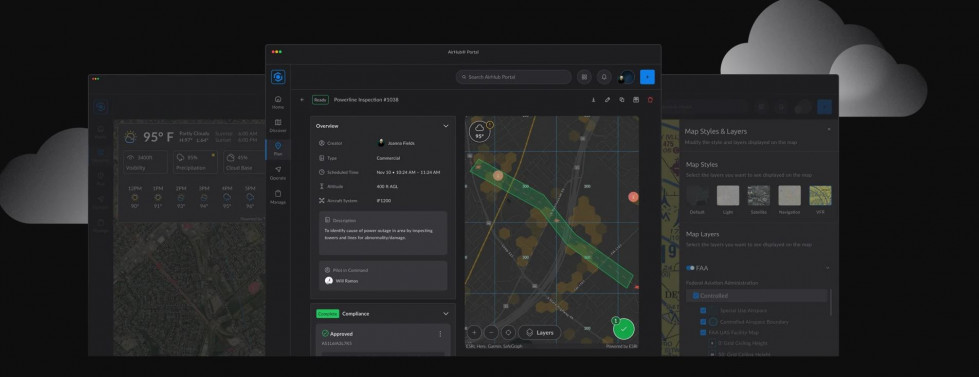Go back with the arrow beside Powerline Inspection

coord(302,100)
